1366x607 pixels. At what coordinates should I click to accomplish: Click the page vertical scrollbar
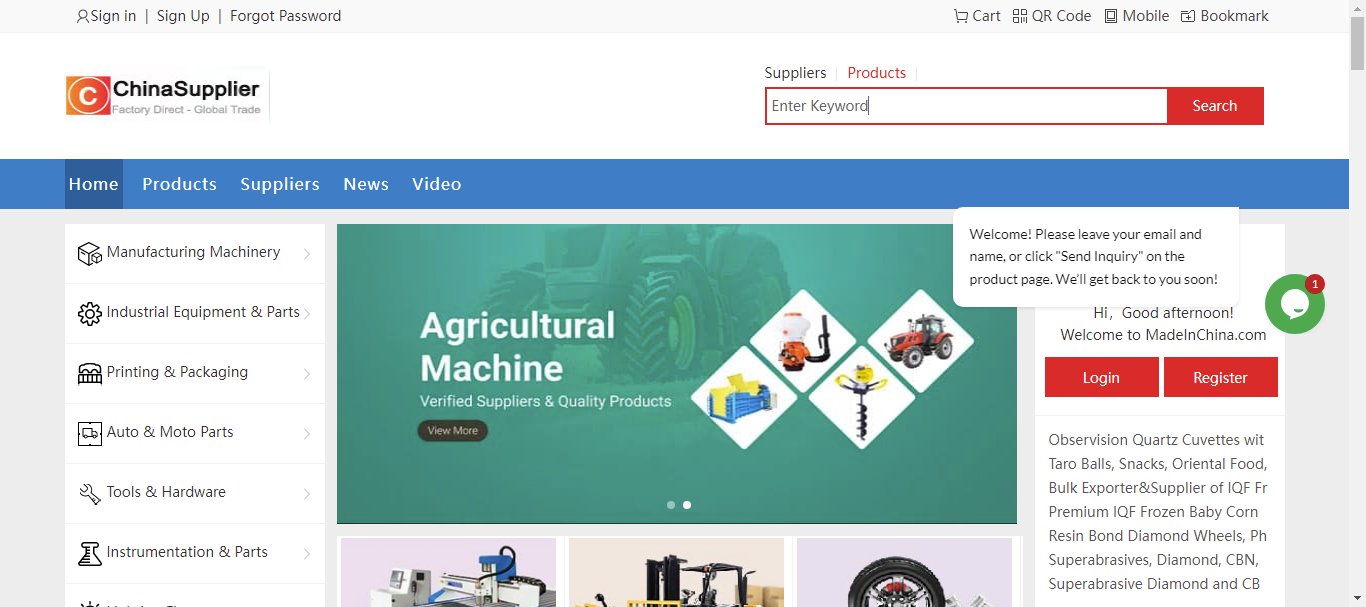click(x=1357, y=300)
